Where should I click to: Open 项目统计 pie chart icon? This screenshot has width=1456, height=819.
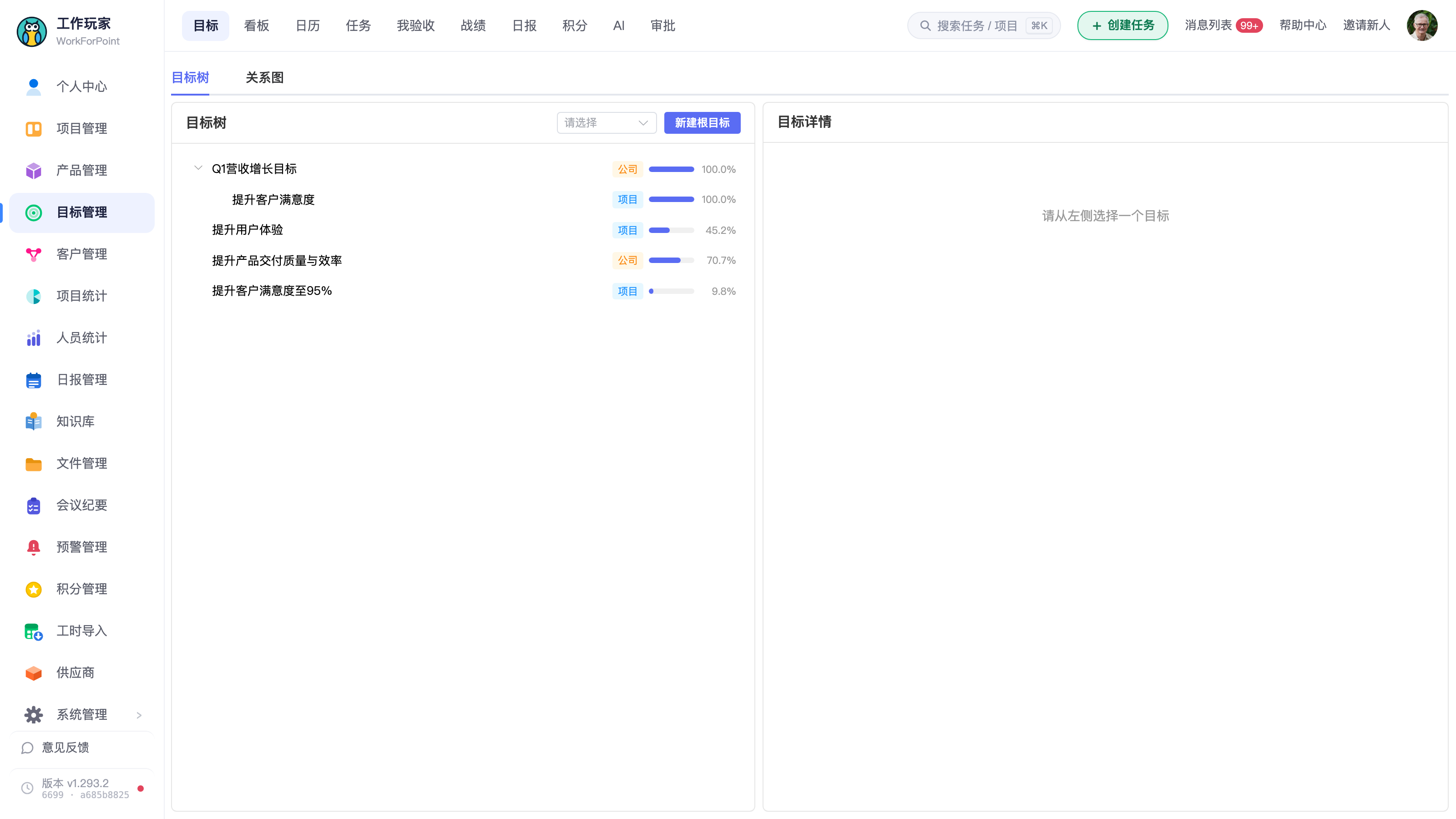(33, 296)
